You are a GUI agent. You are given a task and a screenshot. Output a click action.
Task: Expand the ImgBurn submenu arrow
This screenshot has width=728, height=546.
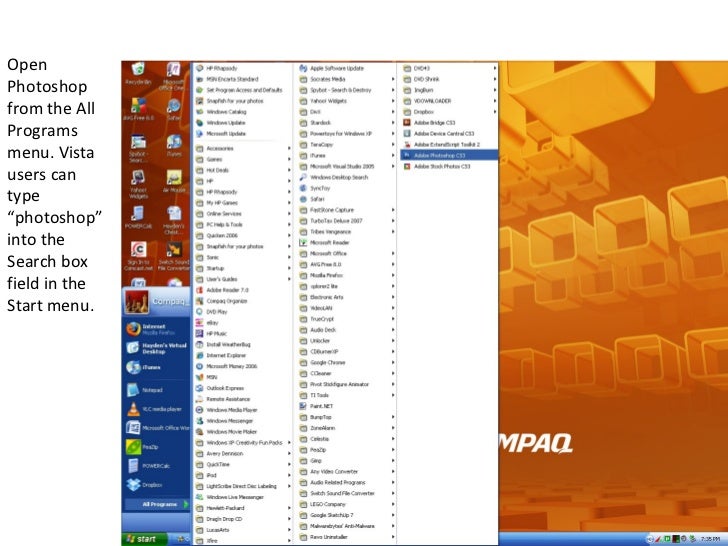tap(495, 90)
